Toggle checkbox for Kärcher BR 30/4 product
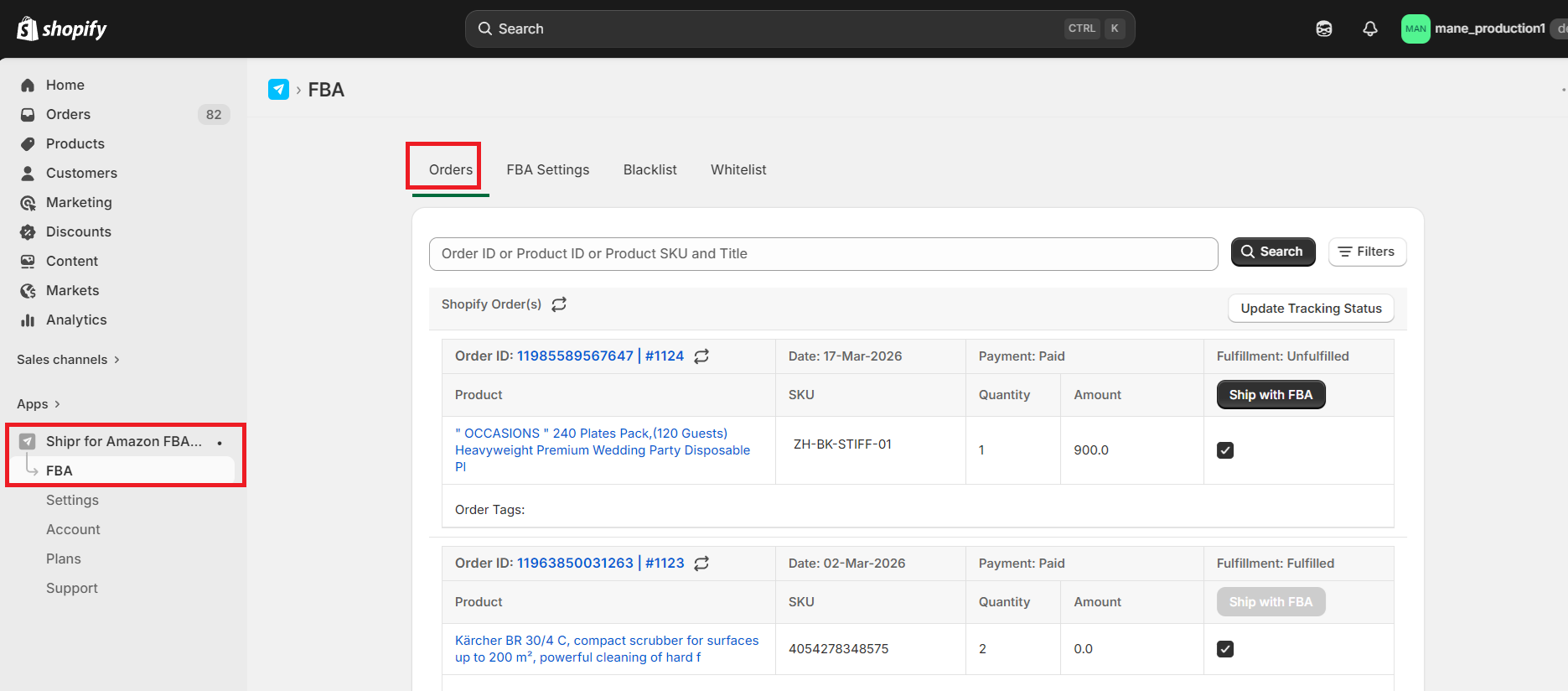This screenshot has height=691, width=1568. (1225, 649)
